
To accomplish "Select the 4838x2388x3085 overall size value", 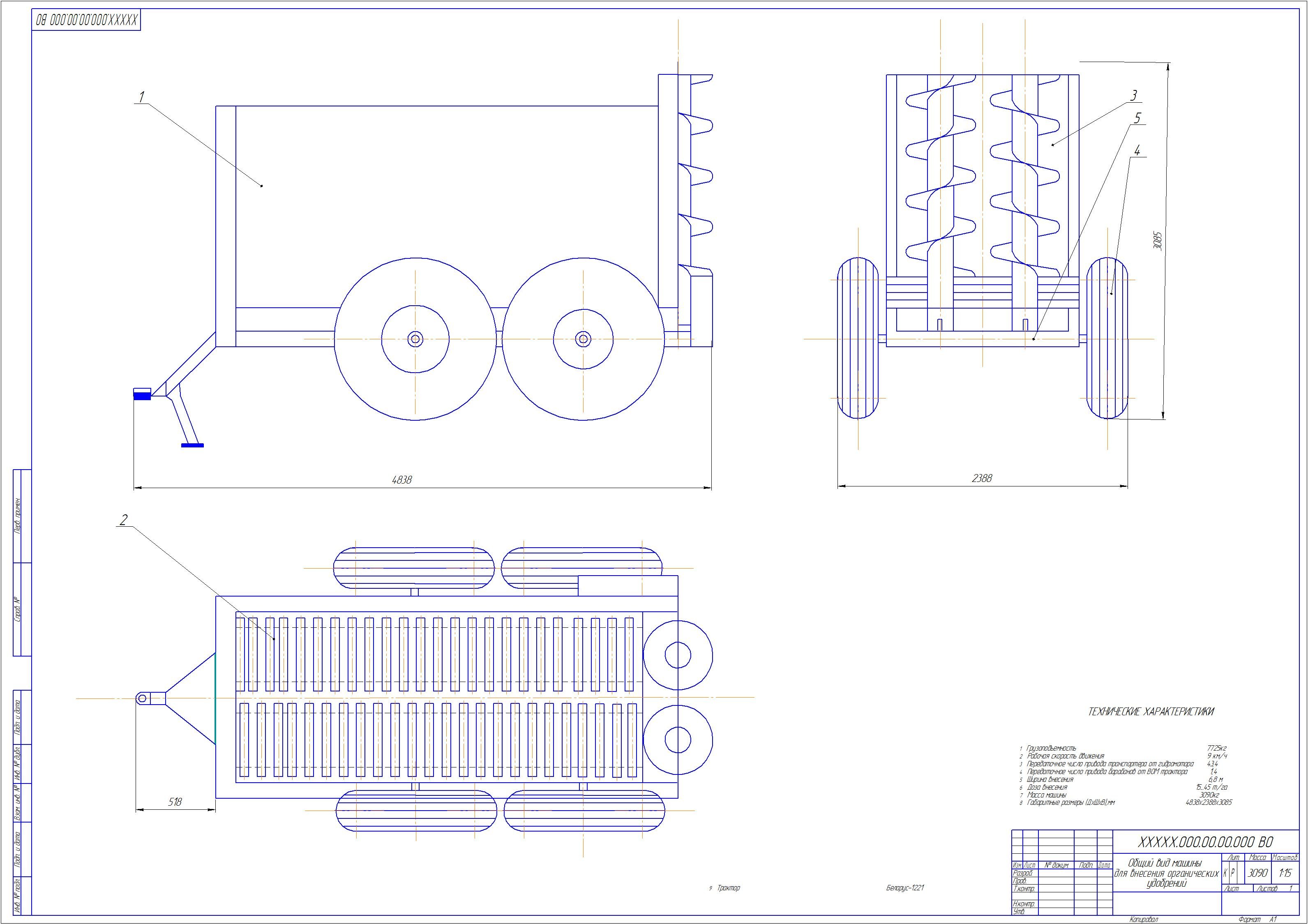I will coord(1208,802).
